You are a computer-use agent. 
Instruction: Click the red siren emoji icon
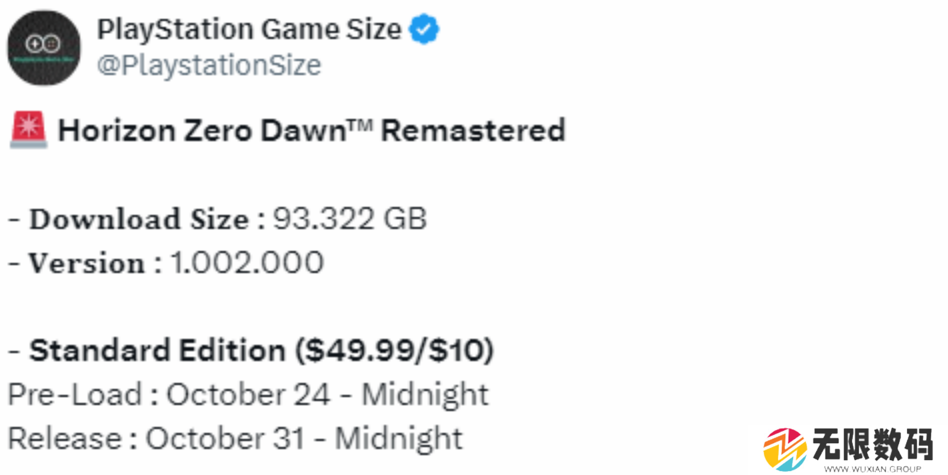(x=28, y=129)
